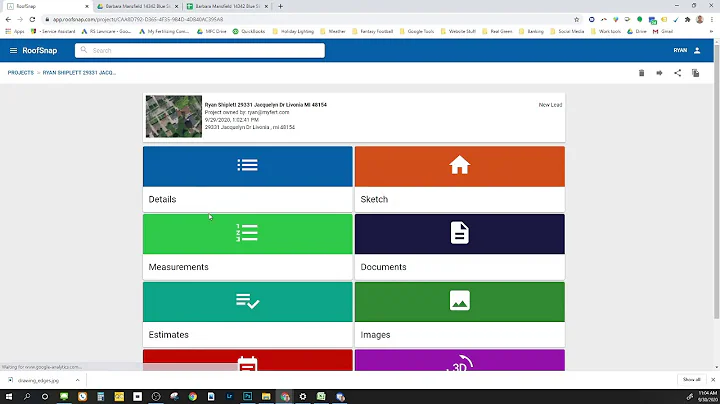Open the Sketch tile with house icon
720x404 pixels.
click(460, 179)
